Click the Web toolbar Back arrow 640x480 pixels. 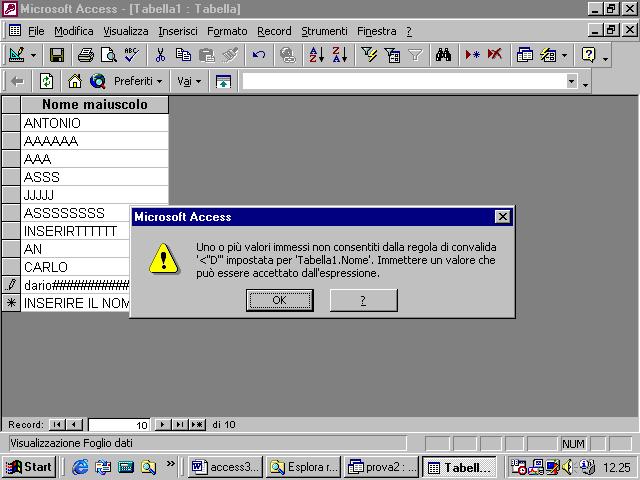pyautogui.click(x=17, y=82)
